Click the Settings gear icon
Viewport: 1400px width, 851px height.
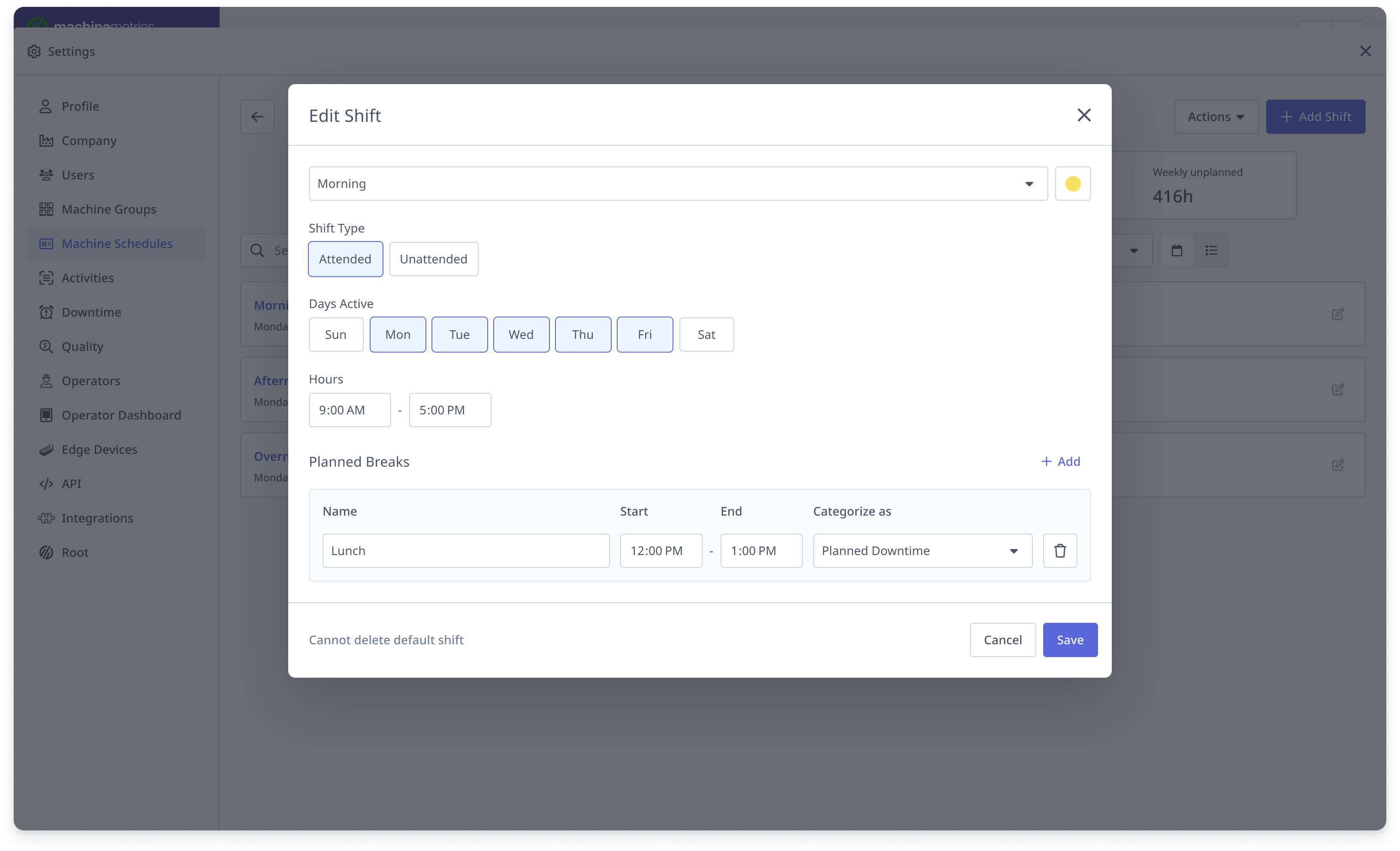click(x=34, y=51)
